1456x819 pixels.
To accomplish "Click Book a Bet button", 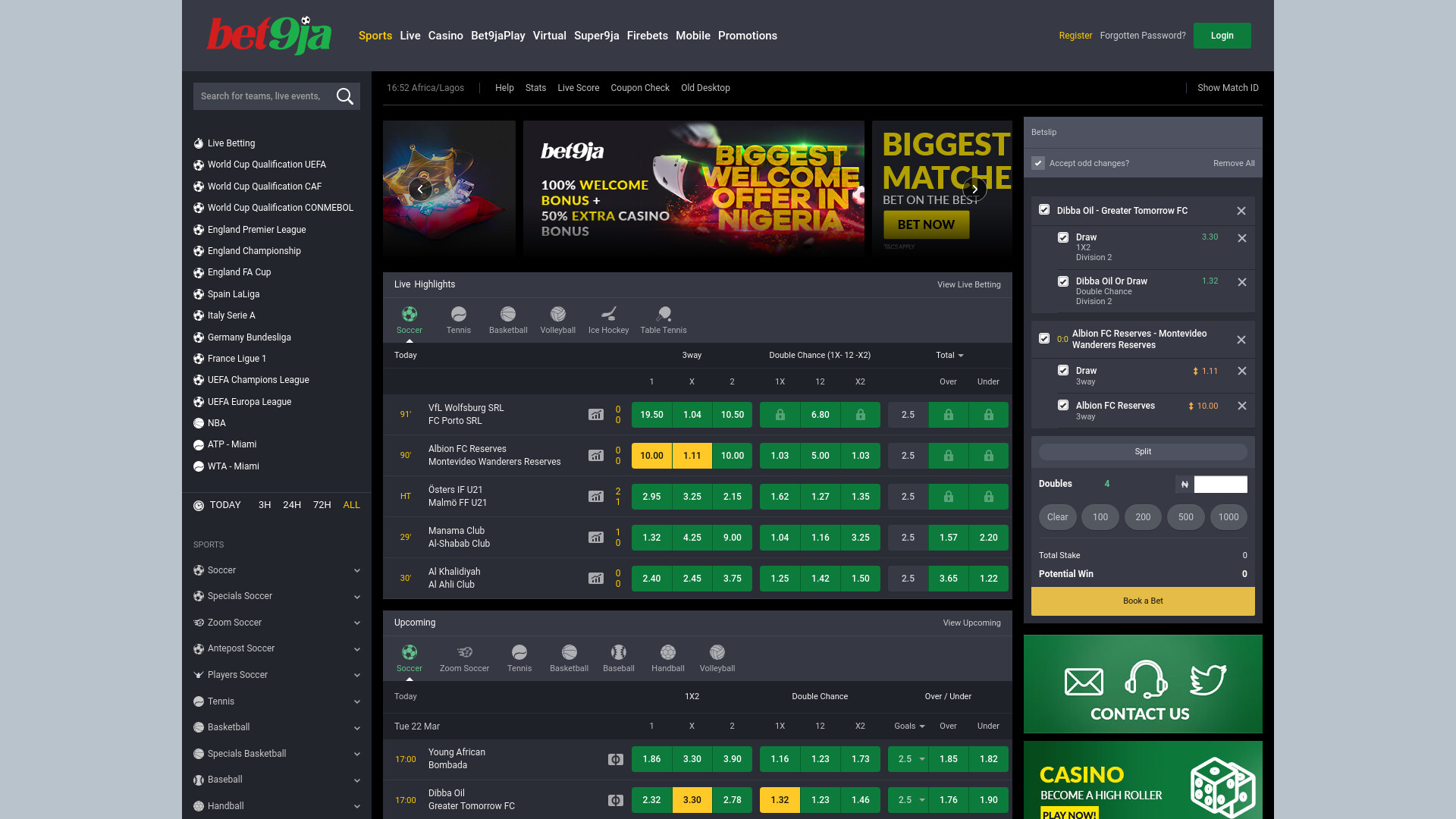I will (x=1143, y=601).
